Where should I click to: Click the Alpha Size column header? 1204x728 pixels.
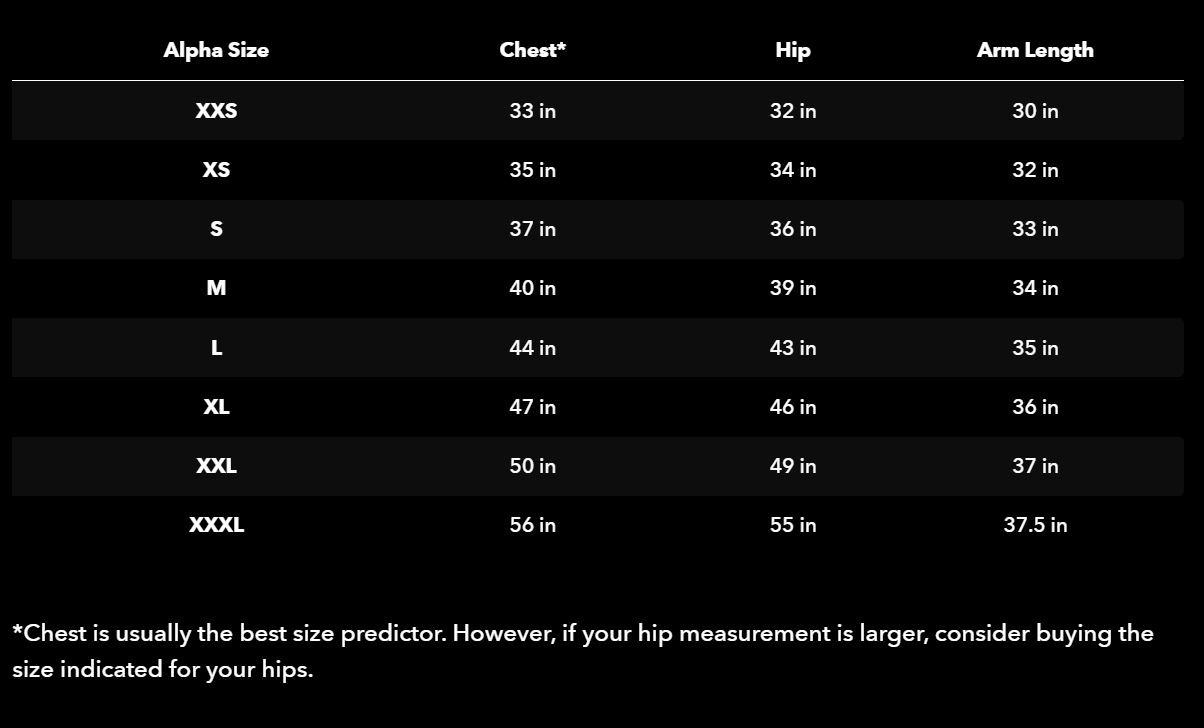tap(216, 50)
